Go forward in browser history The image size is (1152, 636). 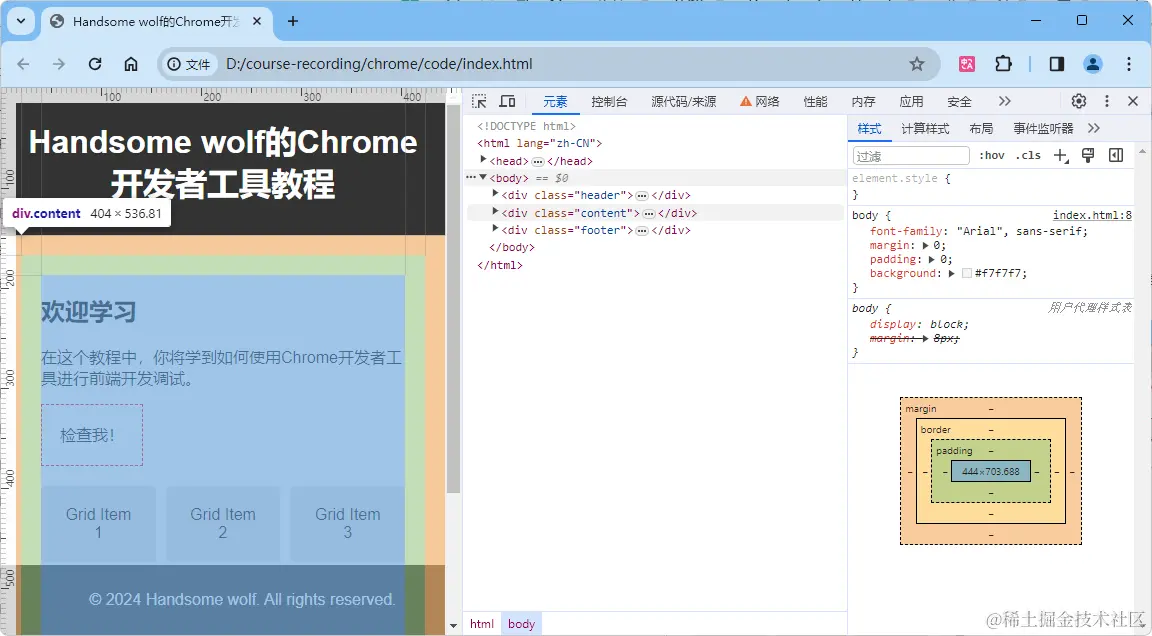[x=59, y=64]
